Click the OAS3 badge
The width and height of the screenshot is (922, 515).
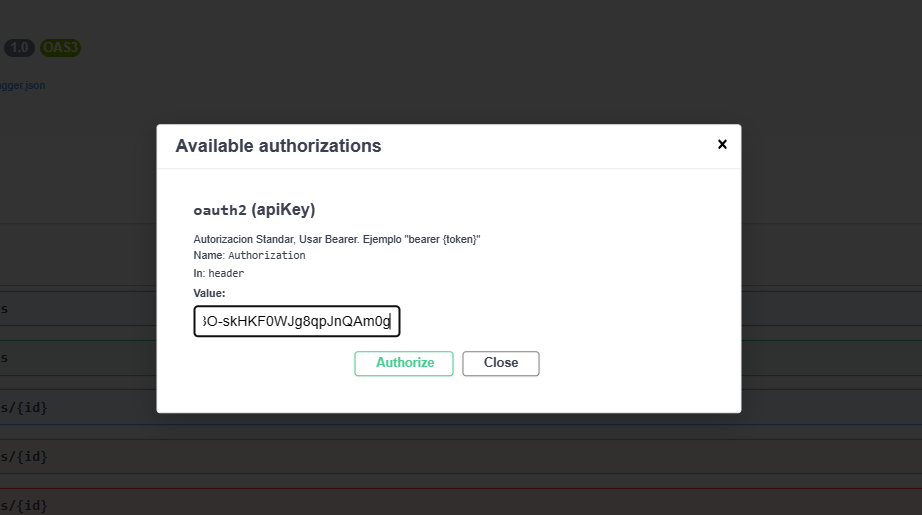tap(60, 48)
